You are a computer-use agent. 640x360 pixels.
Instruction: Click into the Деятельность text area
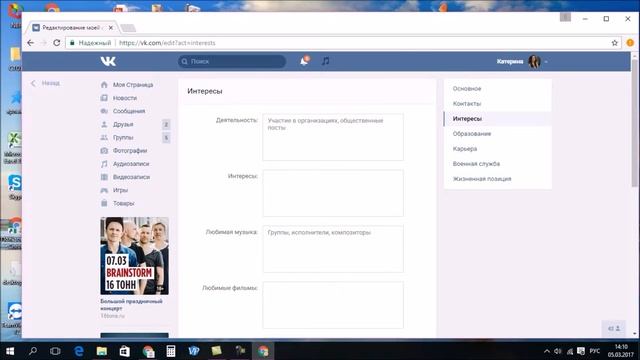(x=333, y=137)
